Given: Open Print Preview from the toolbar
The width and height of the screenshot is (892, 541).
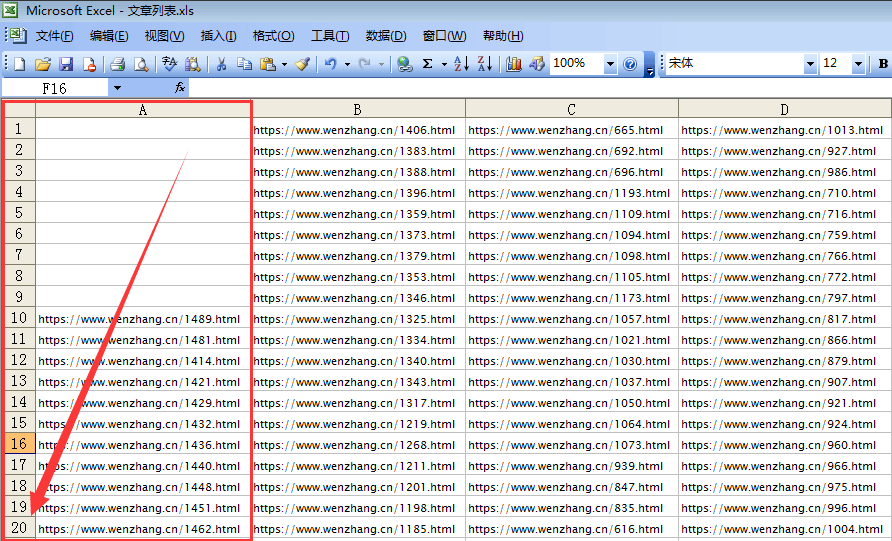Looking at the screenshot, I should click(x=141, y=64).
